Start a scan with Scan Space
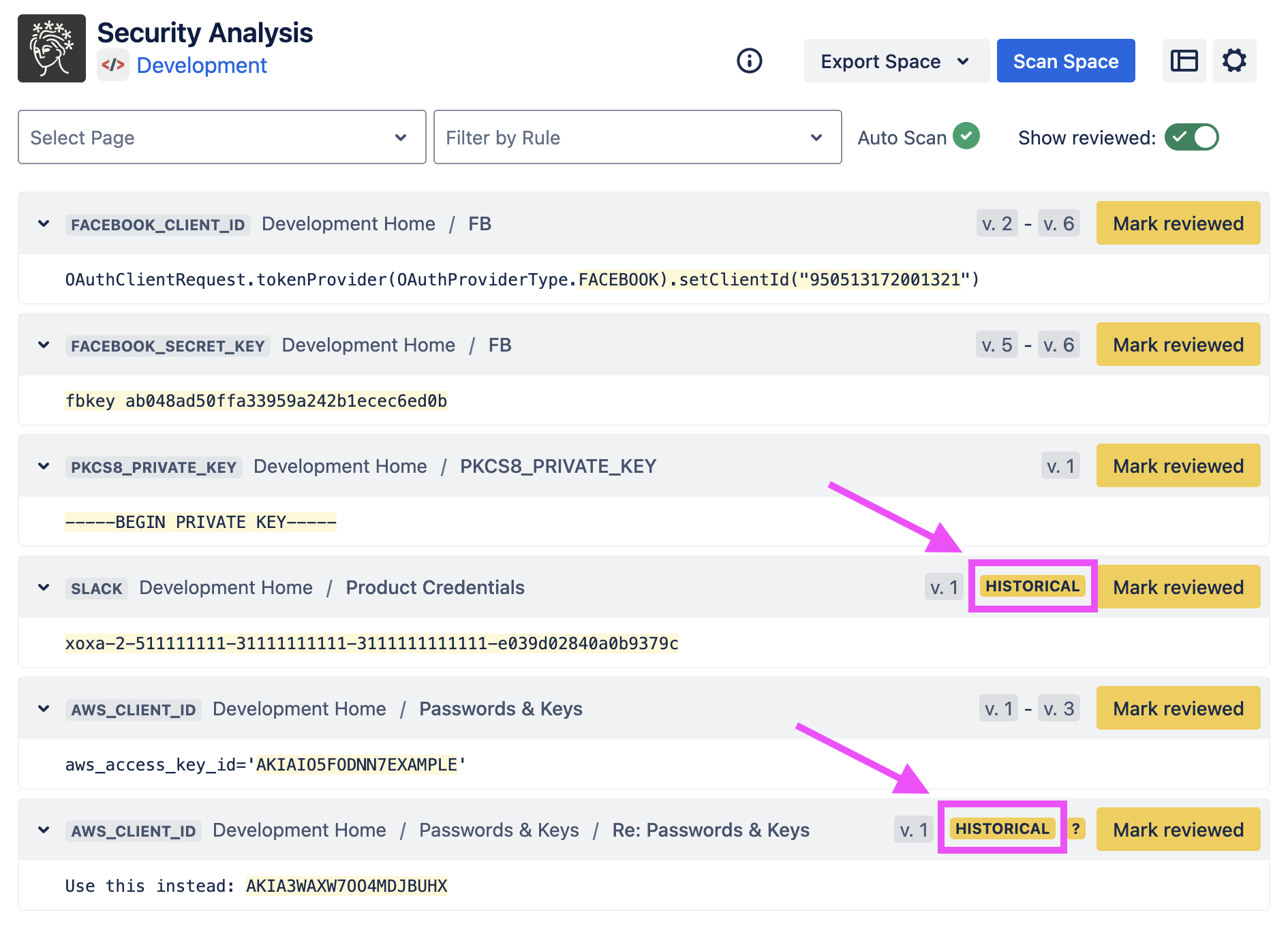1288x932 pixels. [1065, 61]
